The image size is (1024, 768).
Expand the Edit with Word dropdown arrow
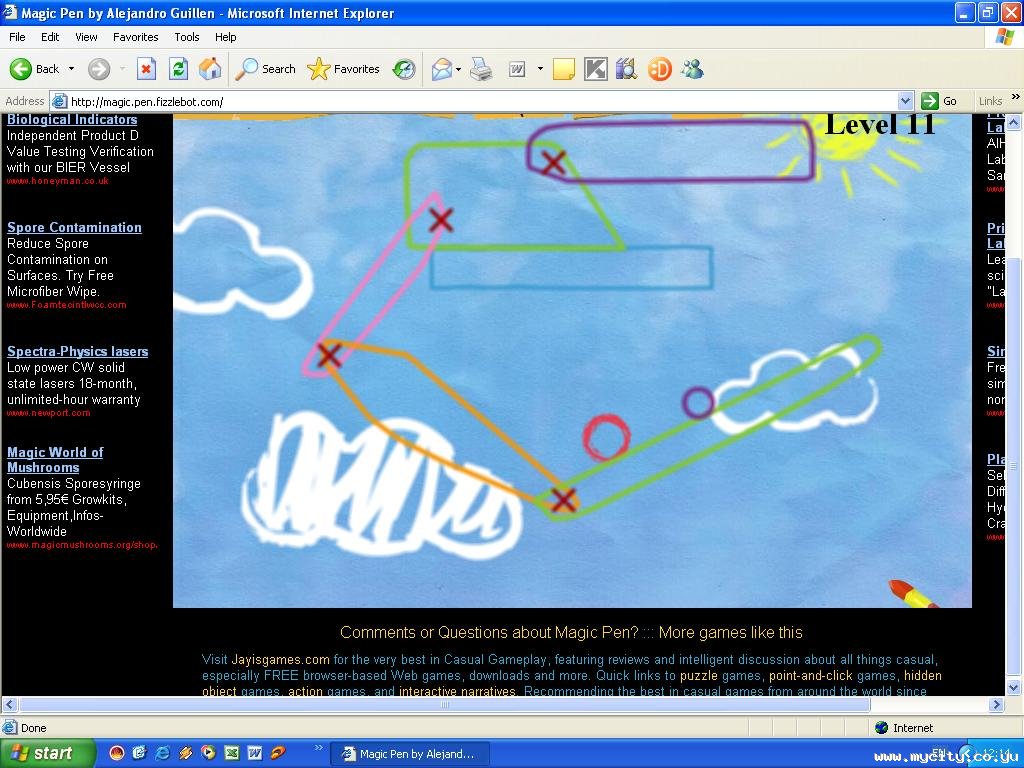coord(540,69)
